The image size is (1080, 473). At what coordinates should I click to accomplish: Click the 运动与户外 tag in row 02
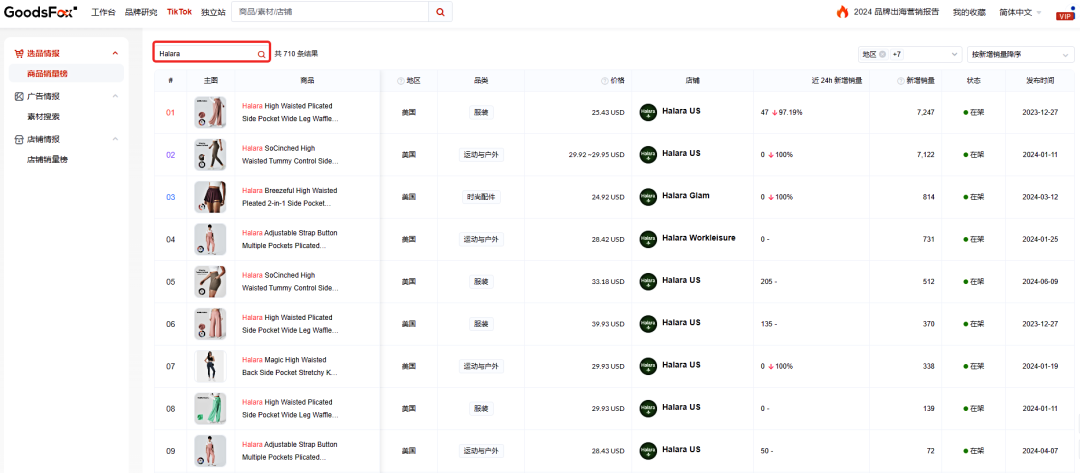click(x=481, y=155)
